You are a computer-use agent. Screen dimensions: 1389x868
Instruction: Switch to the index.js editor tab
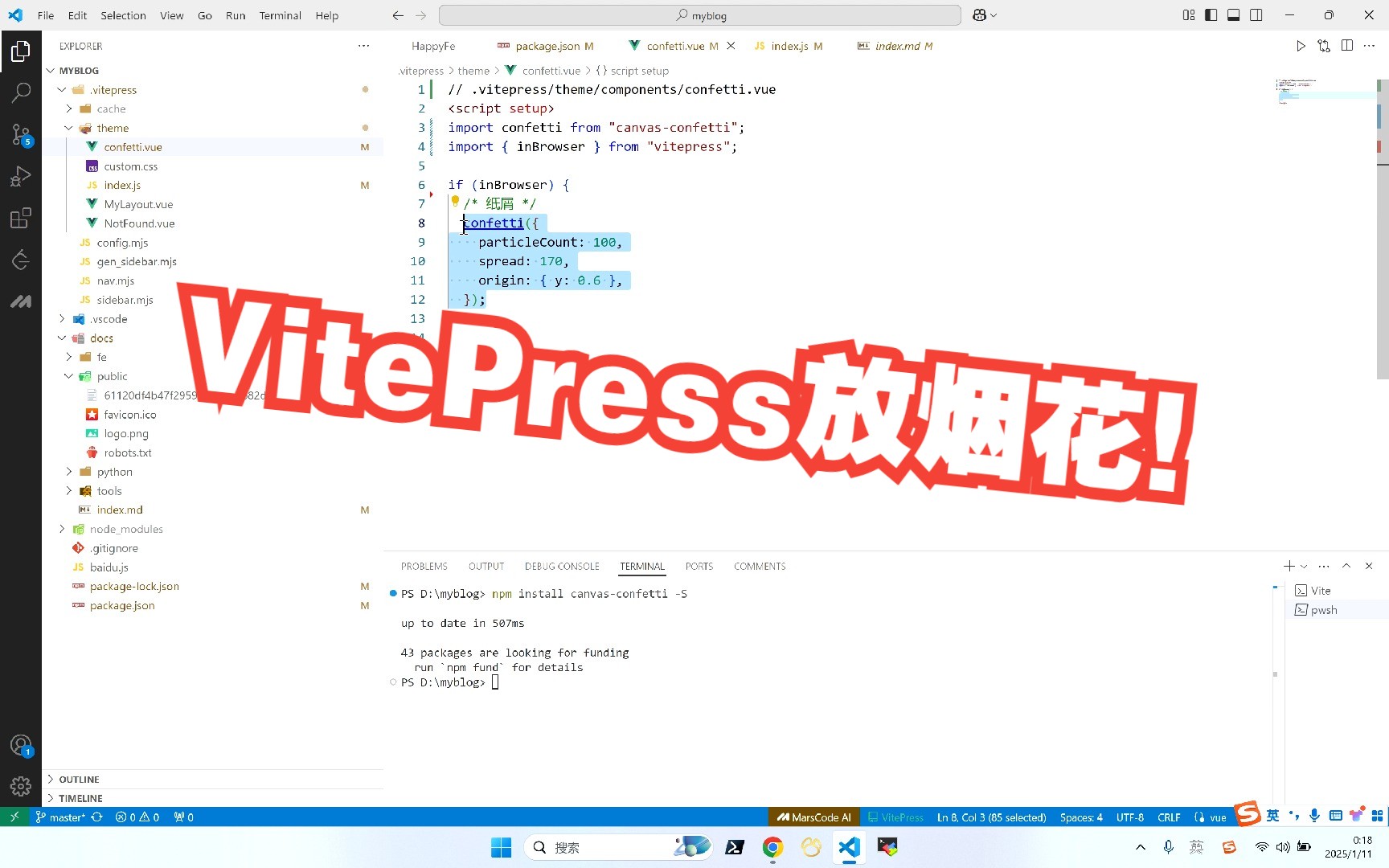(x=788, y=46)
